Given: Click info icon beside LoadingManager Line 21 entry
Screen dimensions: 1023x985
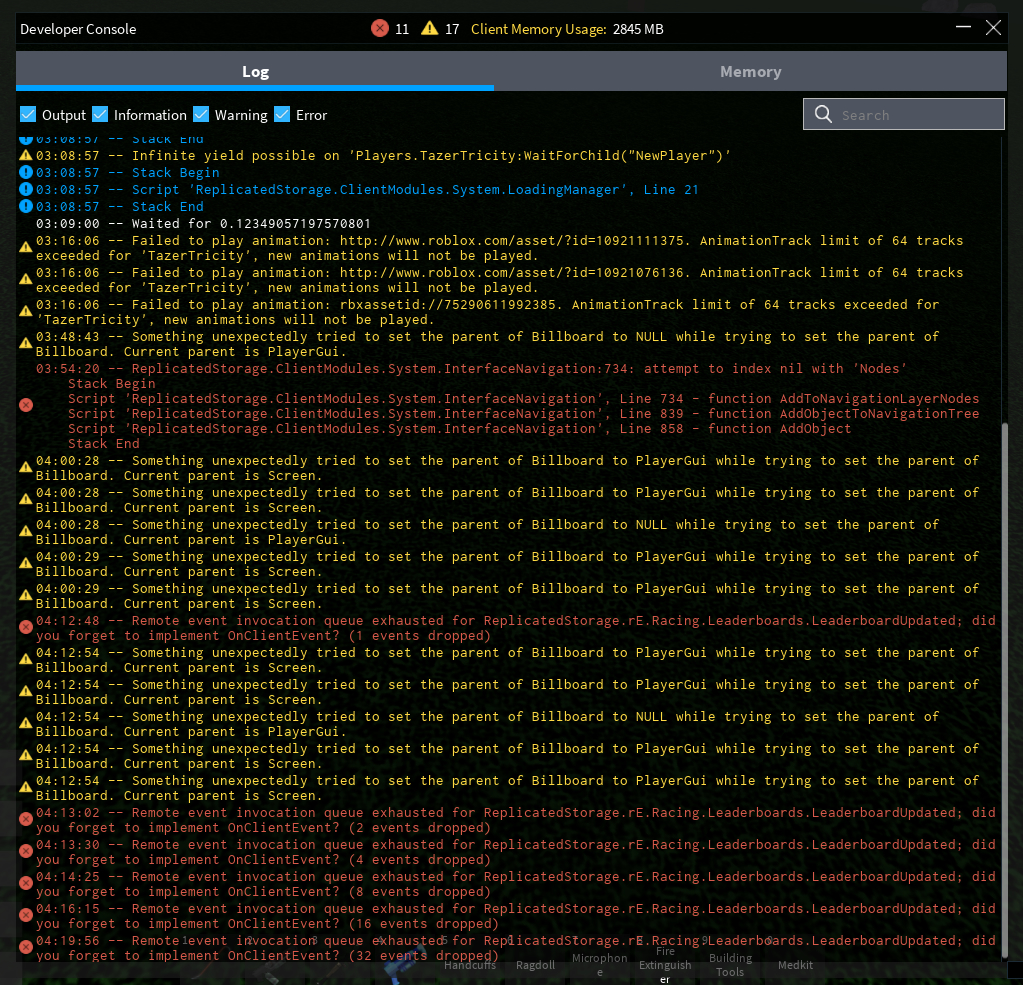Looking at the screenshot, I should point(26,190).
